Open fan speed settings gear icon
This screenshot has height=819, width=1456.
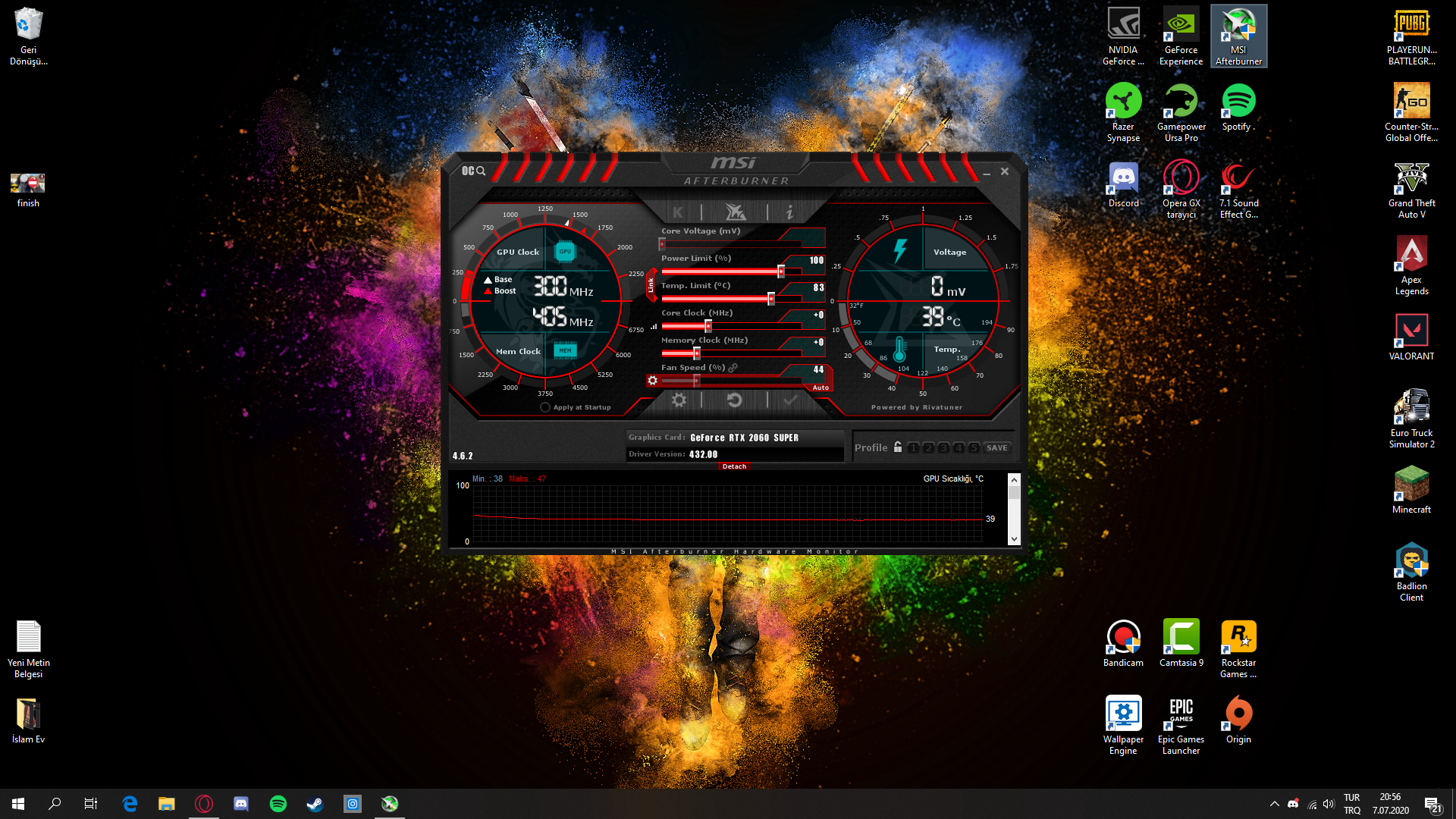pyautogui.click(x=653, y=381)
